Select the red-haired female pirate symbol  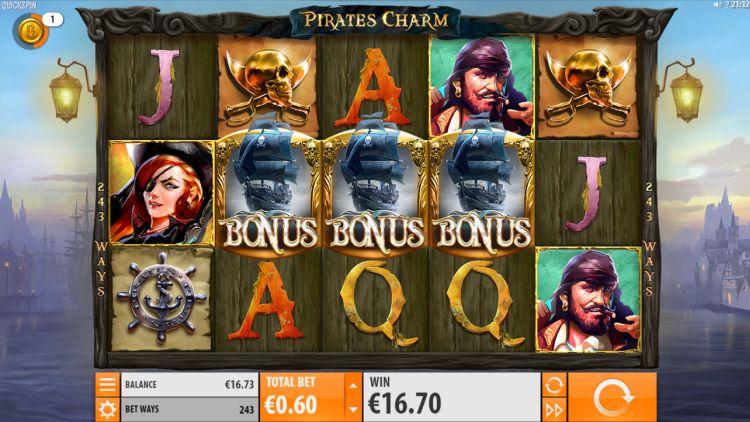pyautogui.click(x=162, y=193)
